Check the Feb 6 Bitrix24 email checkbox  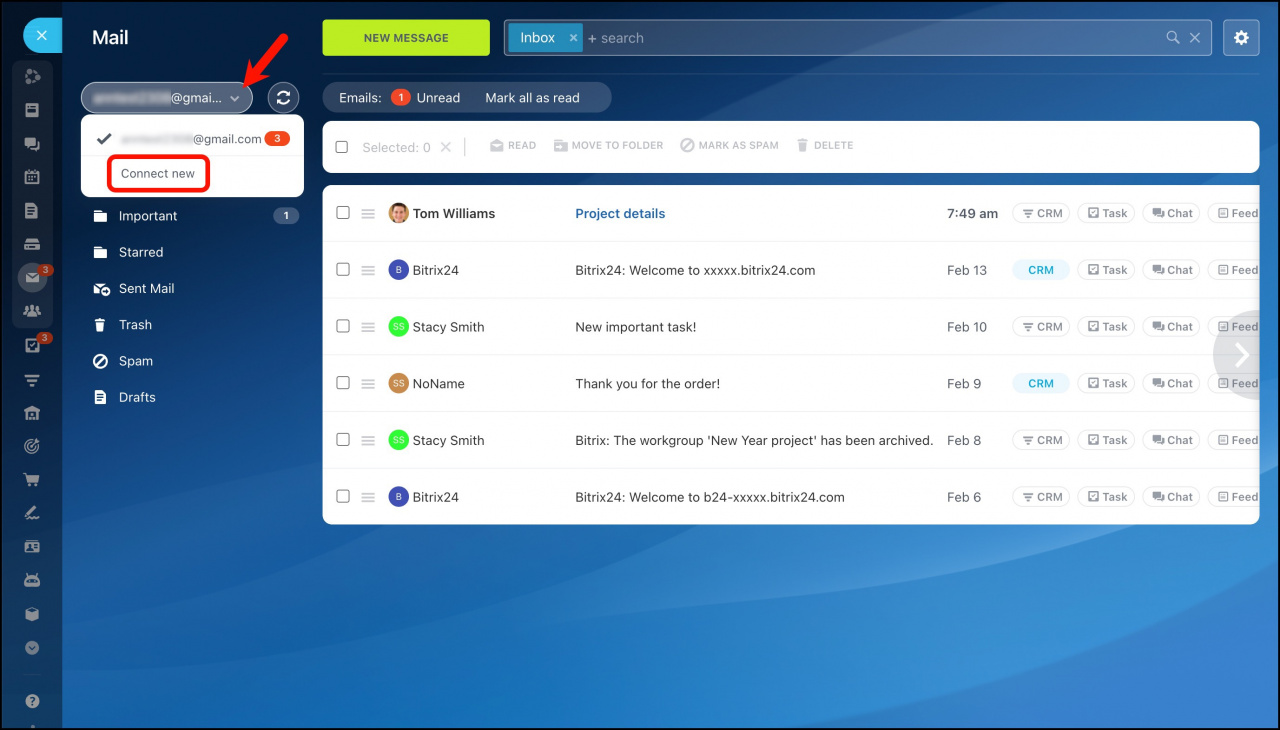[343, 496]
